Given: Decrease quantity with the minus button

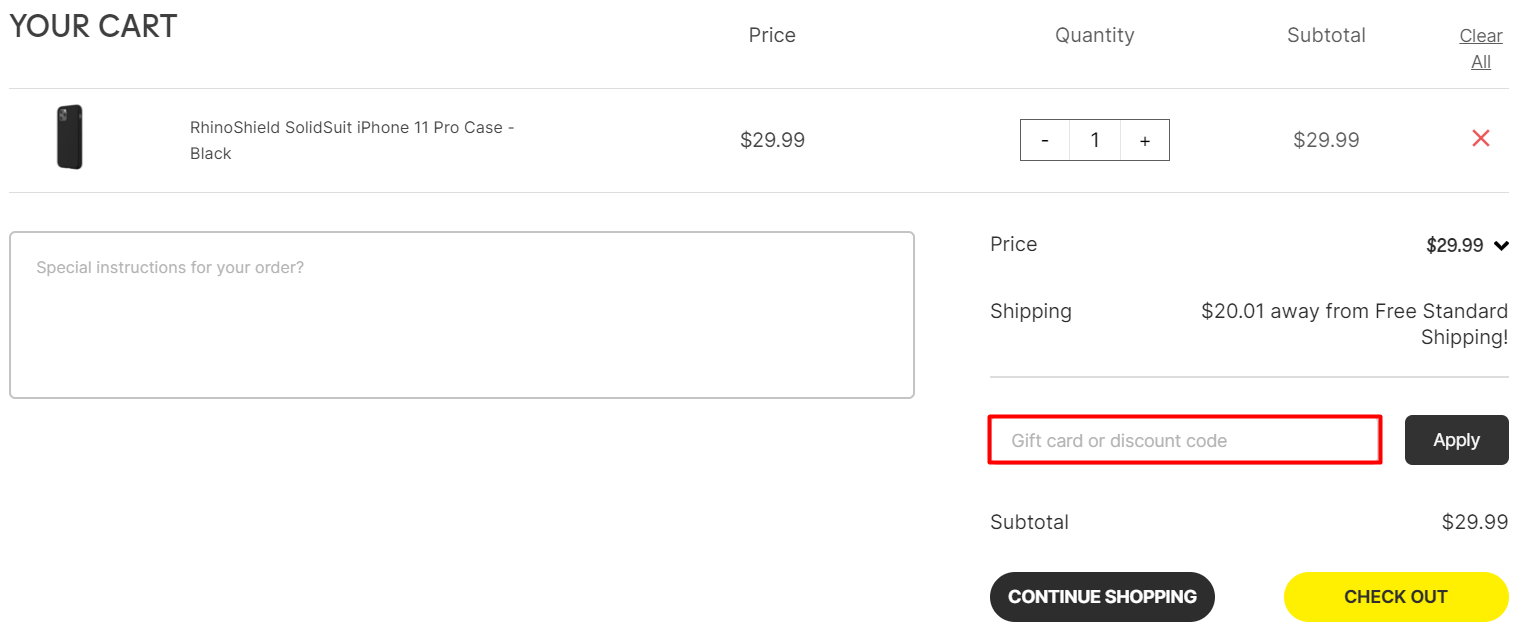Looking at the screenshot, I should 1045,141.
